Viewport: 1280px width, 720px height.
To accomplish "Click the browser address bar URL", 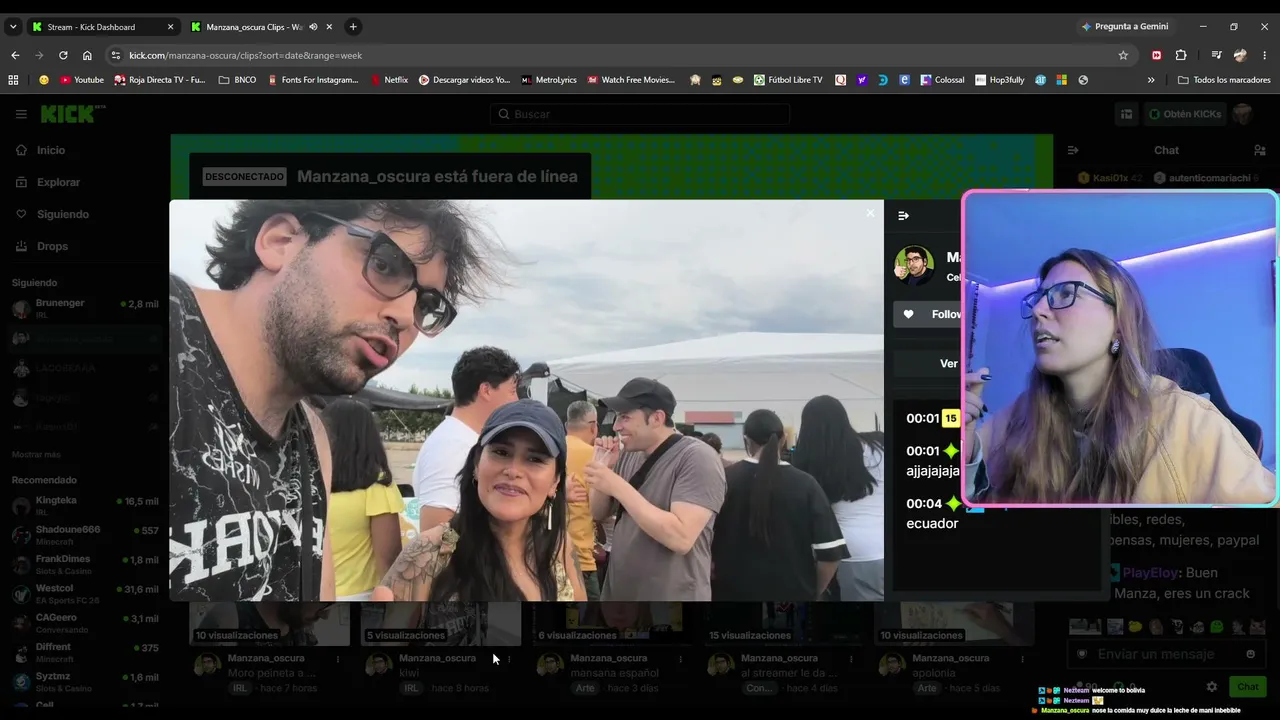I will [x=246, y=55].
